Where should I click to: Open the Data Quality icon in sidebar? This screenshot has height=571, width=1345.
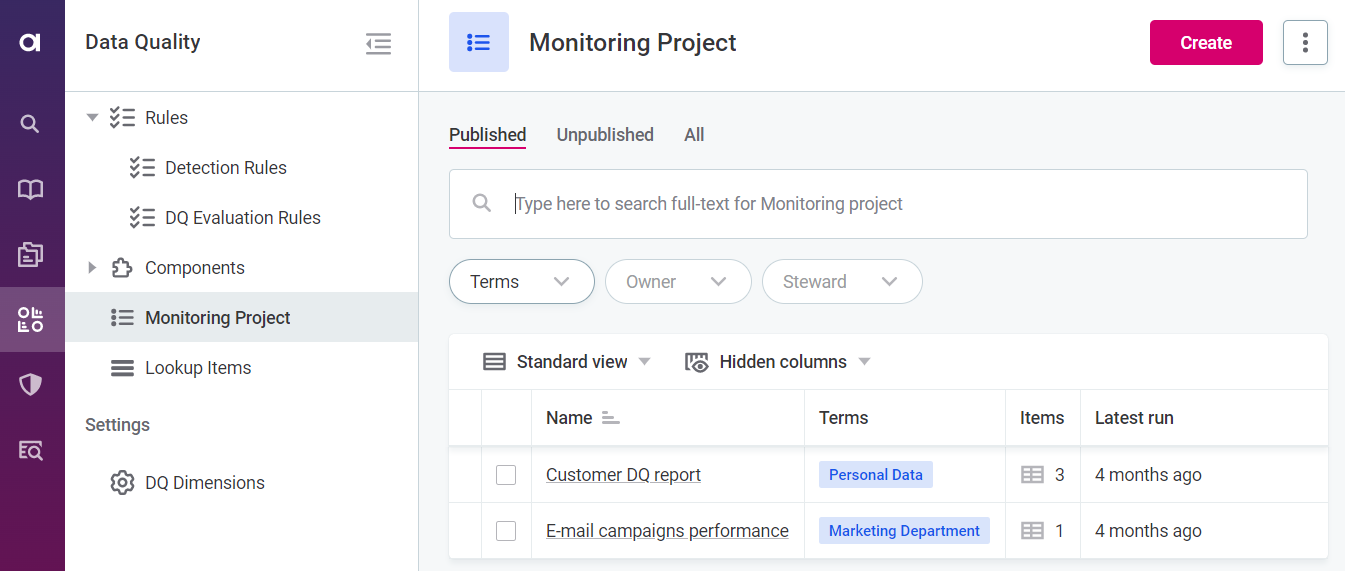pos(31,320)
